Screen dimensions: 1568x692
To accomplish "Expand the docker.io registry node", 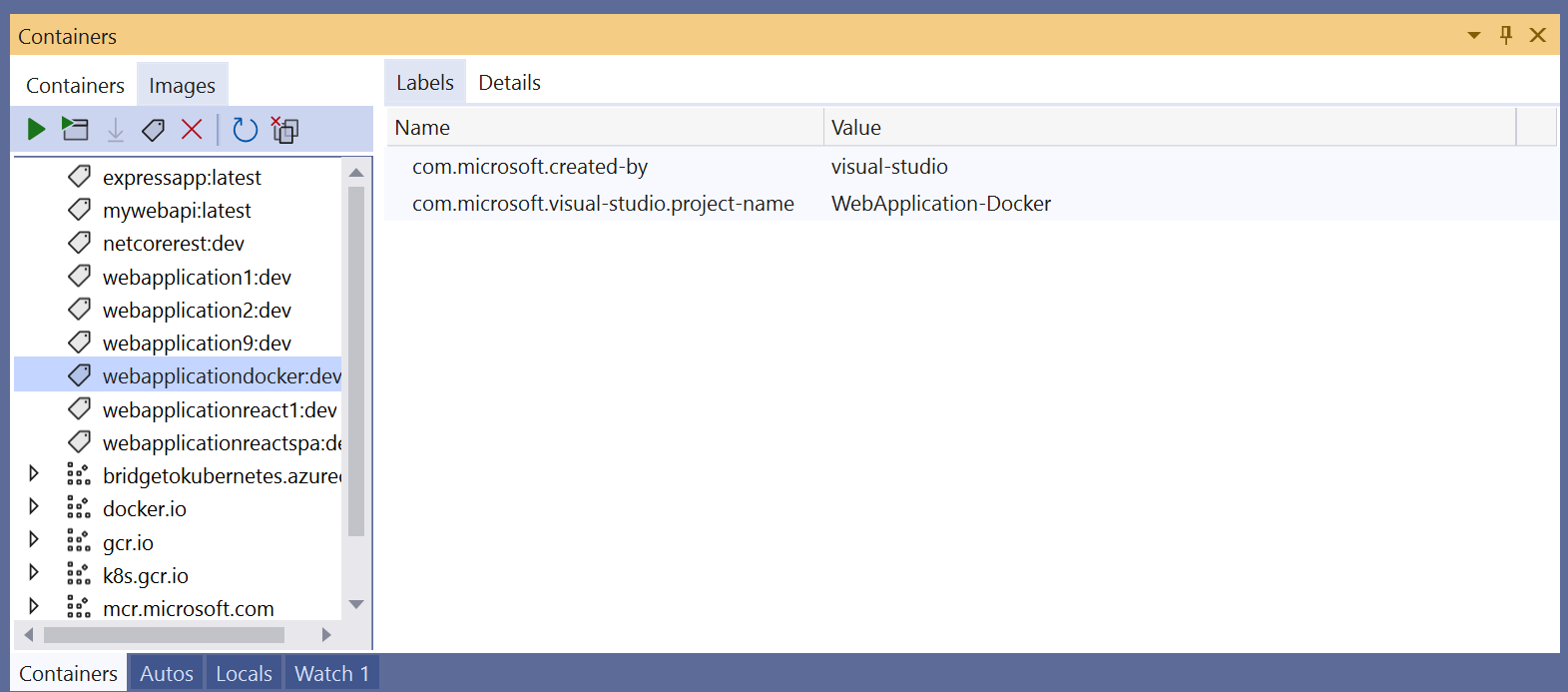I will pos(34,506).
